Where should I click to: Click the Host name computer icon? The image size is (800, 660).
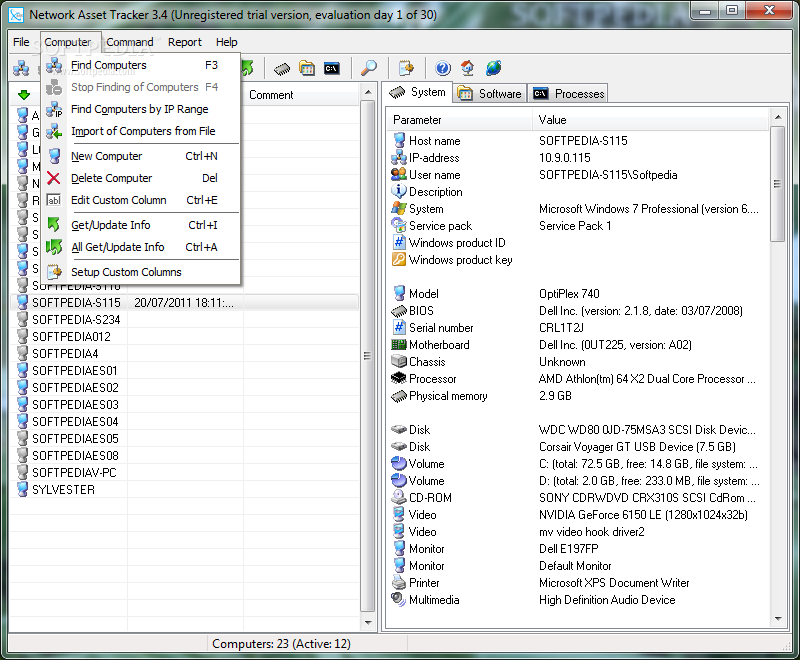(399, 140)
